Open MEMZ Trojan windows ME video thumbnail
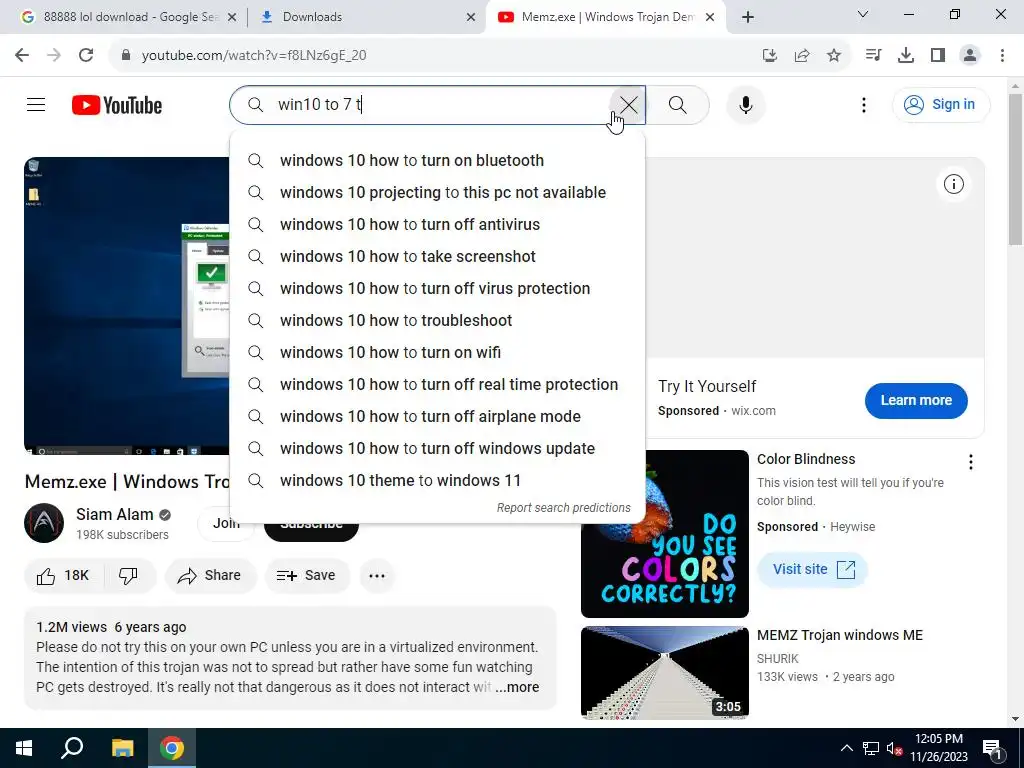 pyautogui.click(x=665, y=673)
